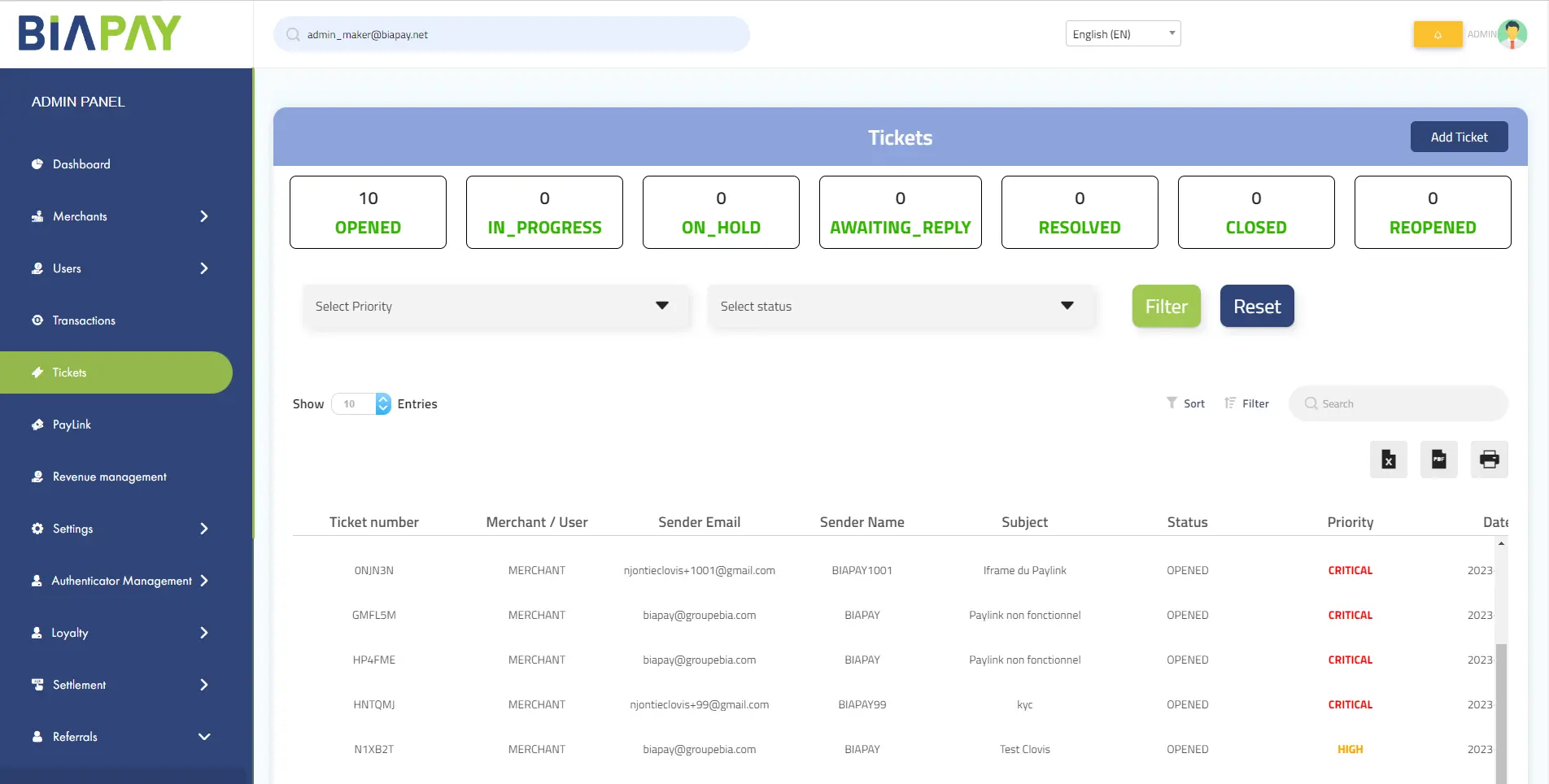Image resolution: width=1549 pixels, height=784 pixels.
Task: Open the Select status dropdown
Action: [901, 307]
